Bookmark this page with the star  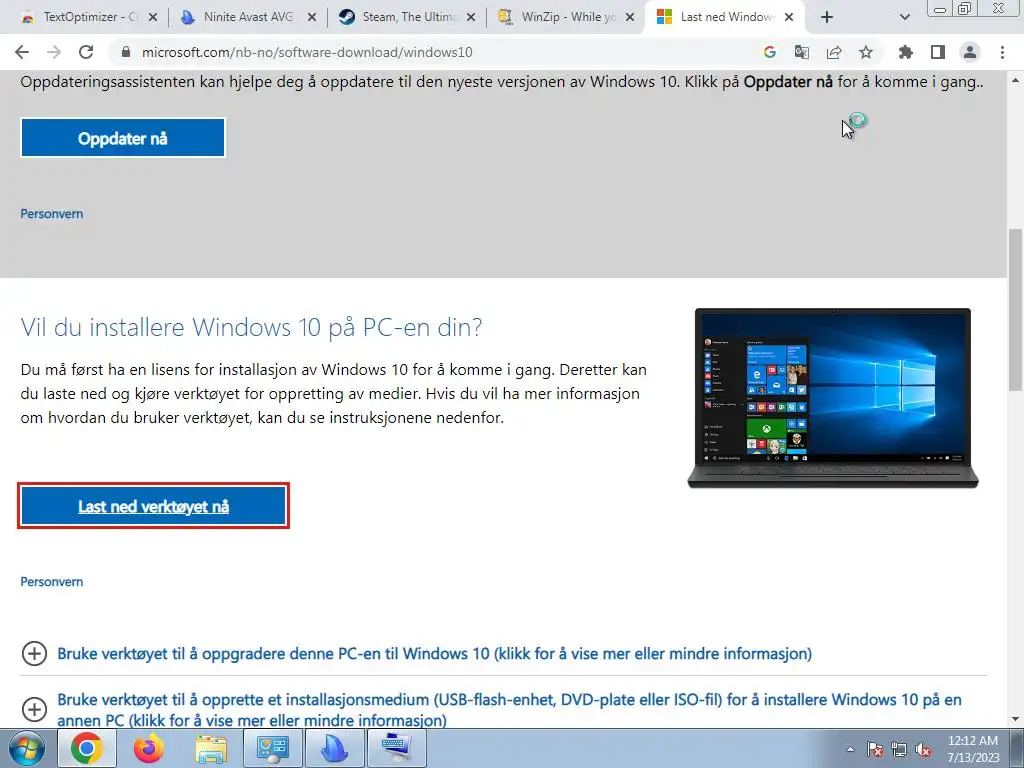[866, 52]
